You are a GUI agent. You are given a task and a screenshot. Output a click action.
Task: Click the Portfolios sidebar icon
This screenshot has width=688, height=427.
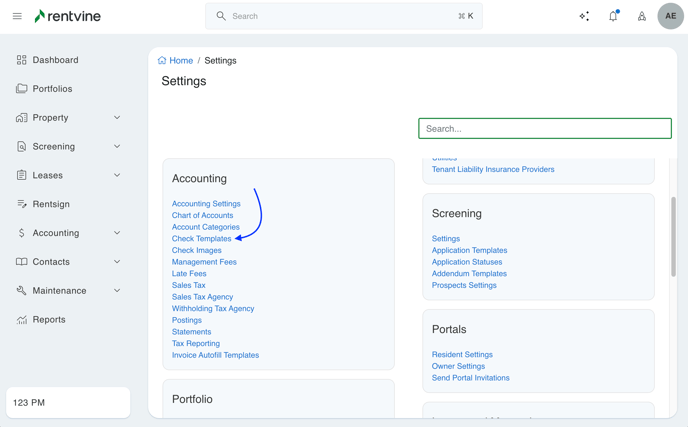point(21,89)
